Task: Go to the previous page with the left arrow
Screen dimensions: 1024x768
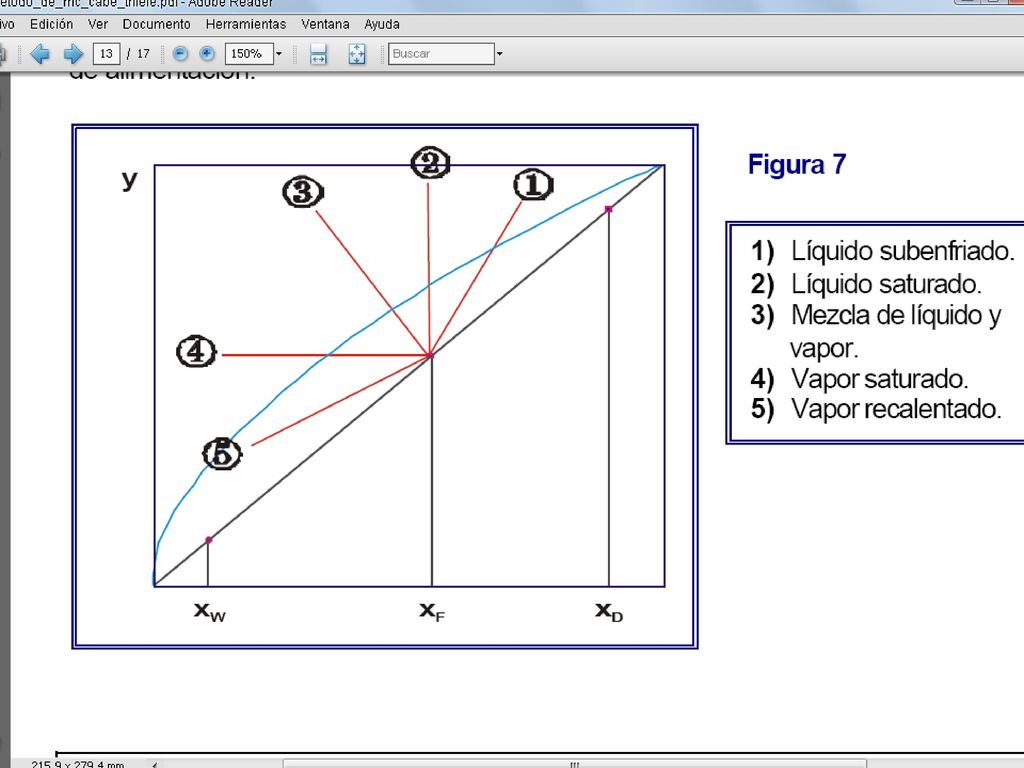Action: (40, 54)
